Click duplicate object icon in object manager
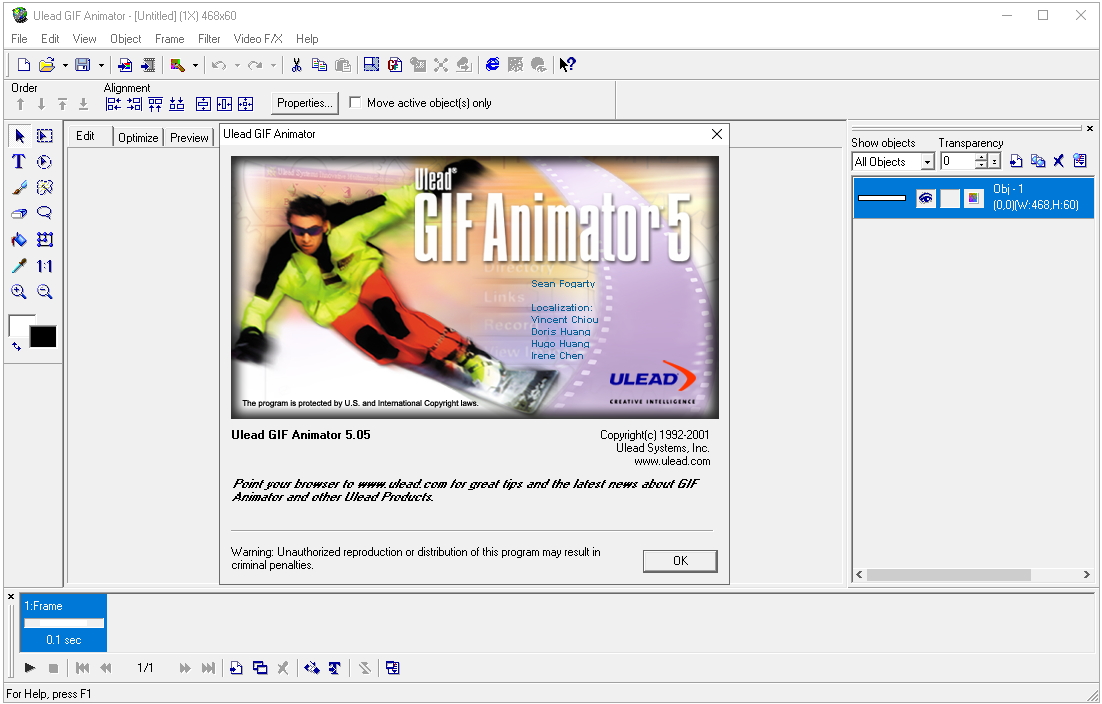This screenshot has width=1102, height=704. pos(1037,161)
